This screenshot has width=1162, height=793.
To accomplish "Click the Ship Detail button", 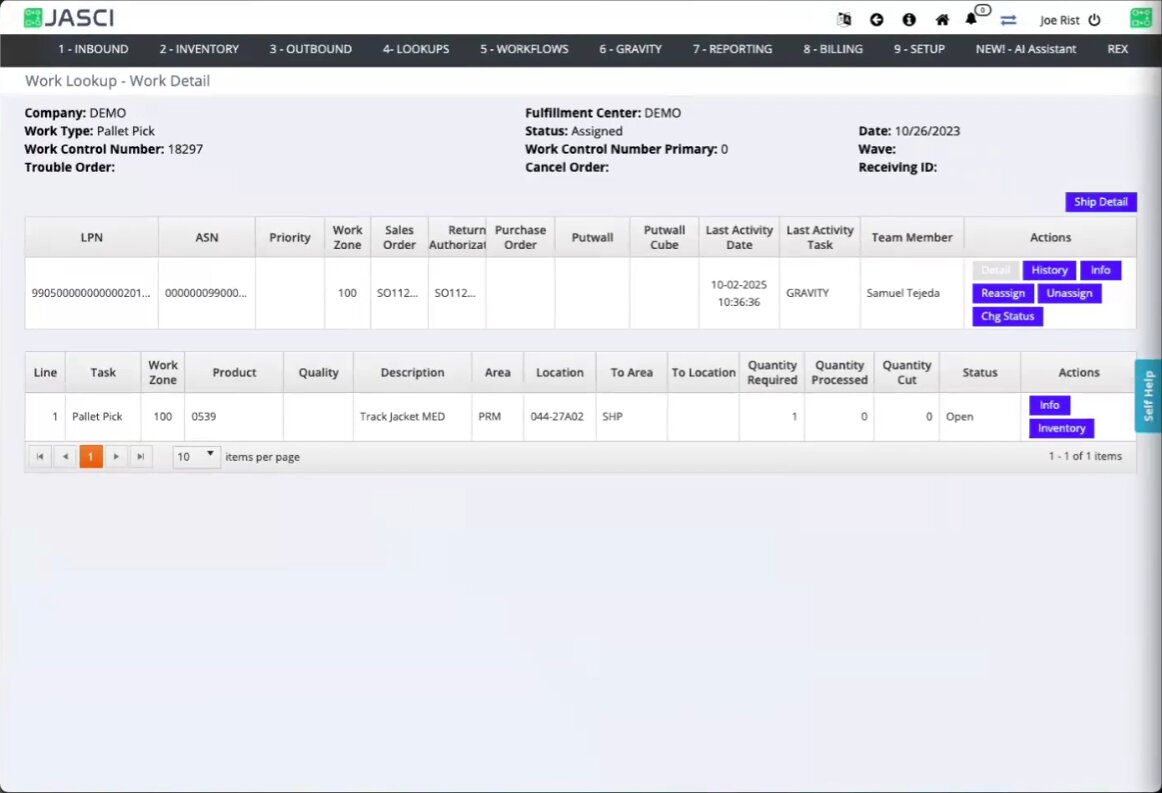I will (1100, 202).
